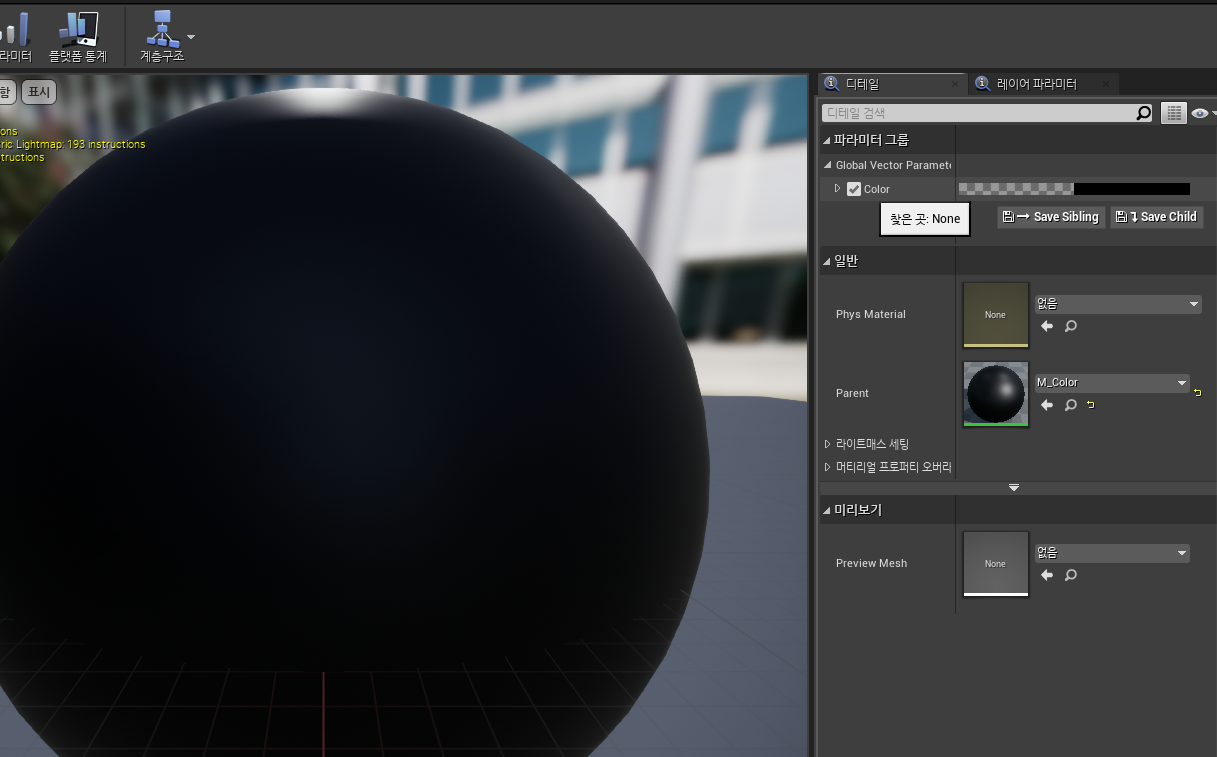Close the 디테일 tab

[955, 84]
